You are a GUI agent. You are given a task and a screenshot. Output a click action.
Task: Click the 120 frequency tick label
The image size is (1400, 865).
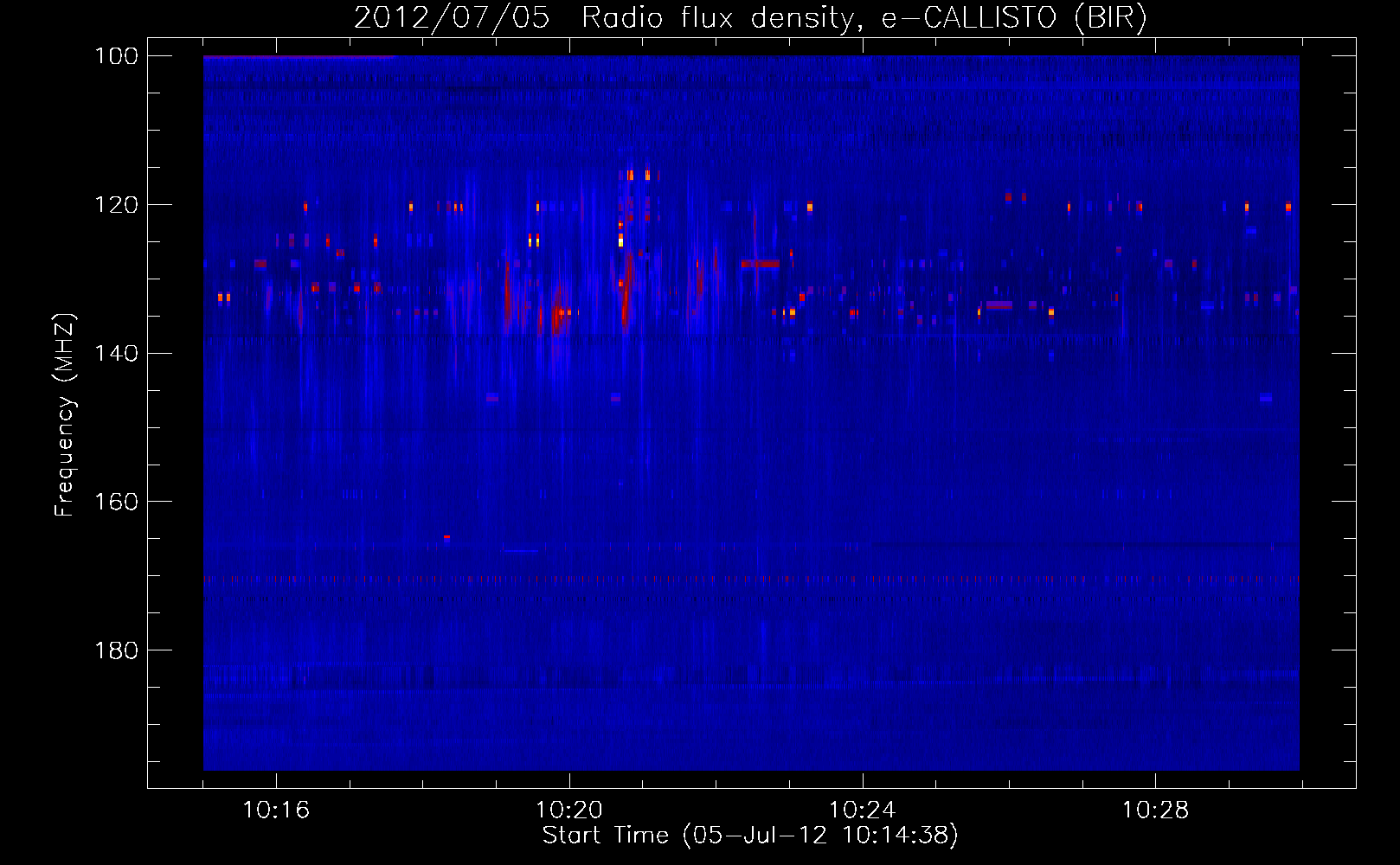(x=116, y=205)
